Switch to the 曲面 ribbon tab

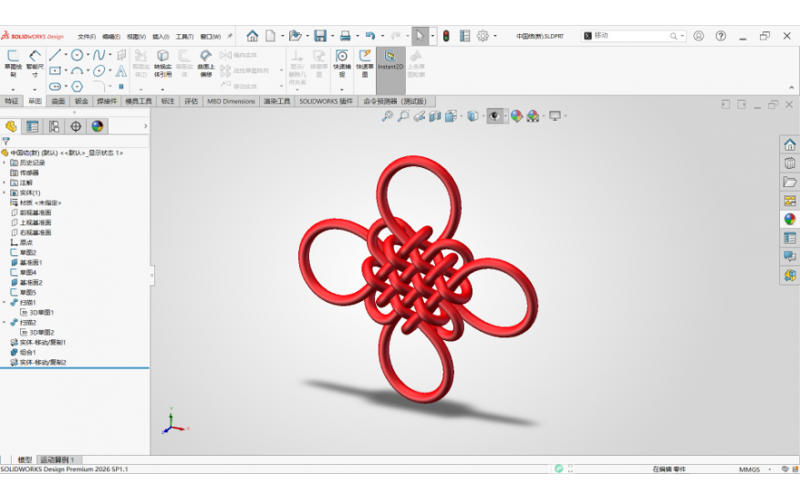point(58,101)
